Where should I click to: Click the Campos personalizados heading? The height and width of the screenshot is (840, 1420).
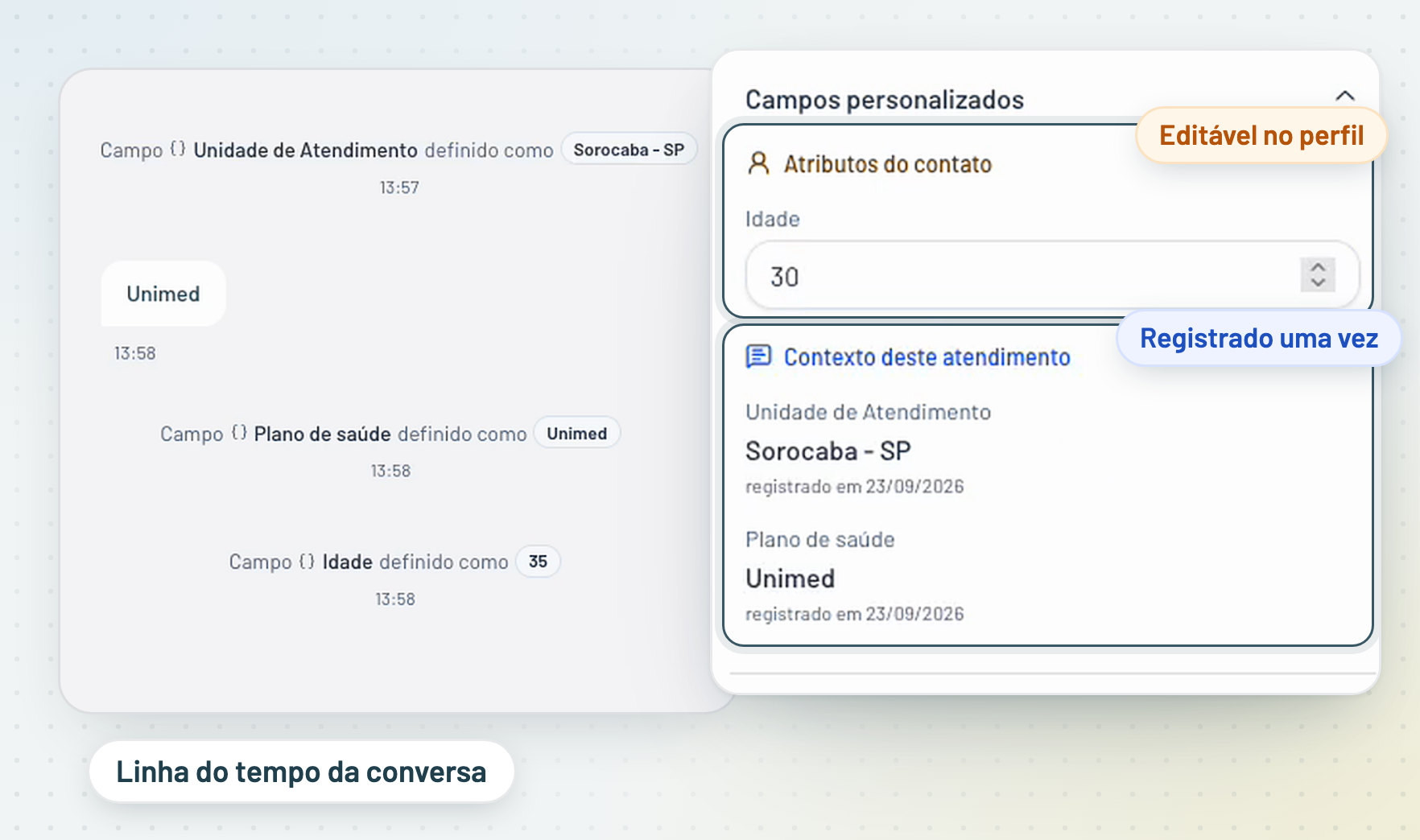(885, 100)
